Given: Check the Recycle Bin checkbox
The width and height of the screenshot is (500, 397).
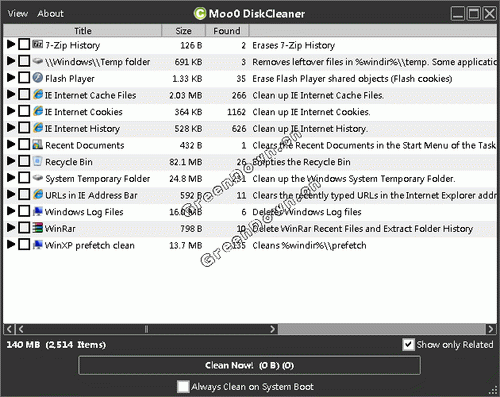Looking at the screenshot, I should click(x=24, y=161).
